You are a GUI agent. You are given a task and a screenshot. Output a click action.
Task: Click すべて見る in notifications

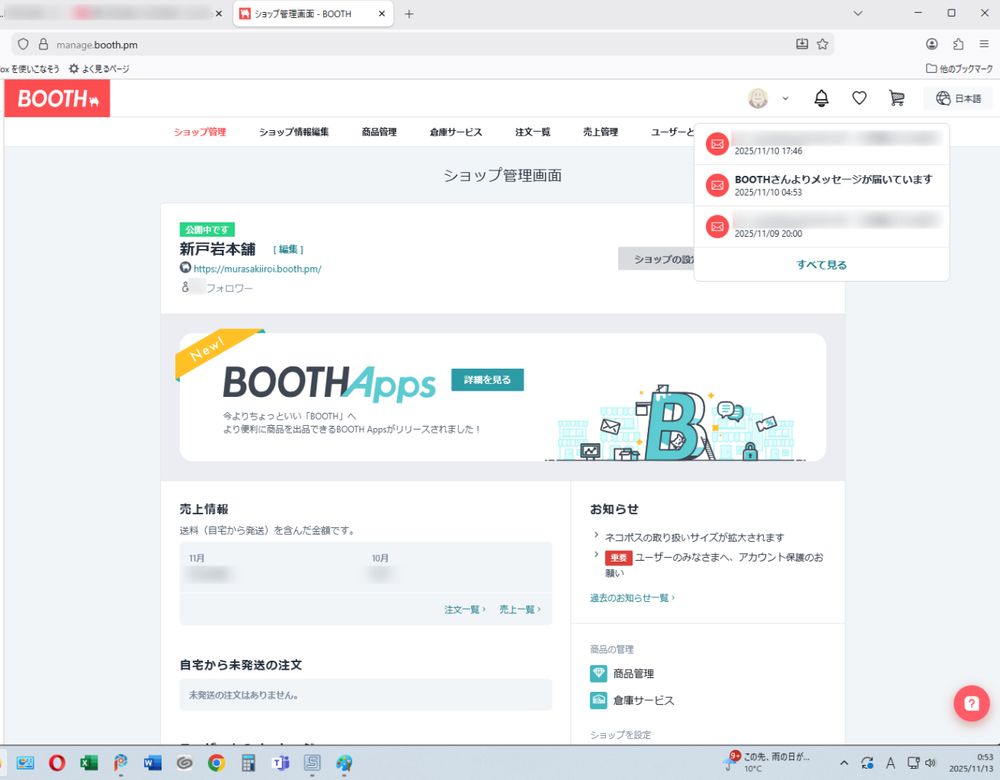pos(821,265)
